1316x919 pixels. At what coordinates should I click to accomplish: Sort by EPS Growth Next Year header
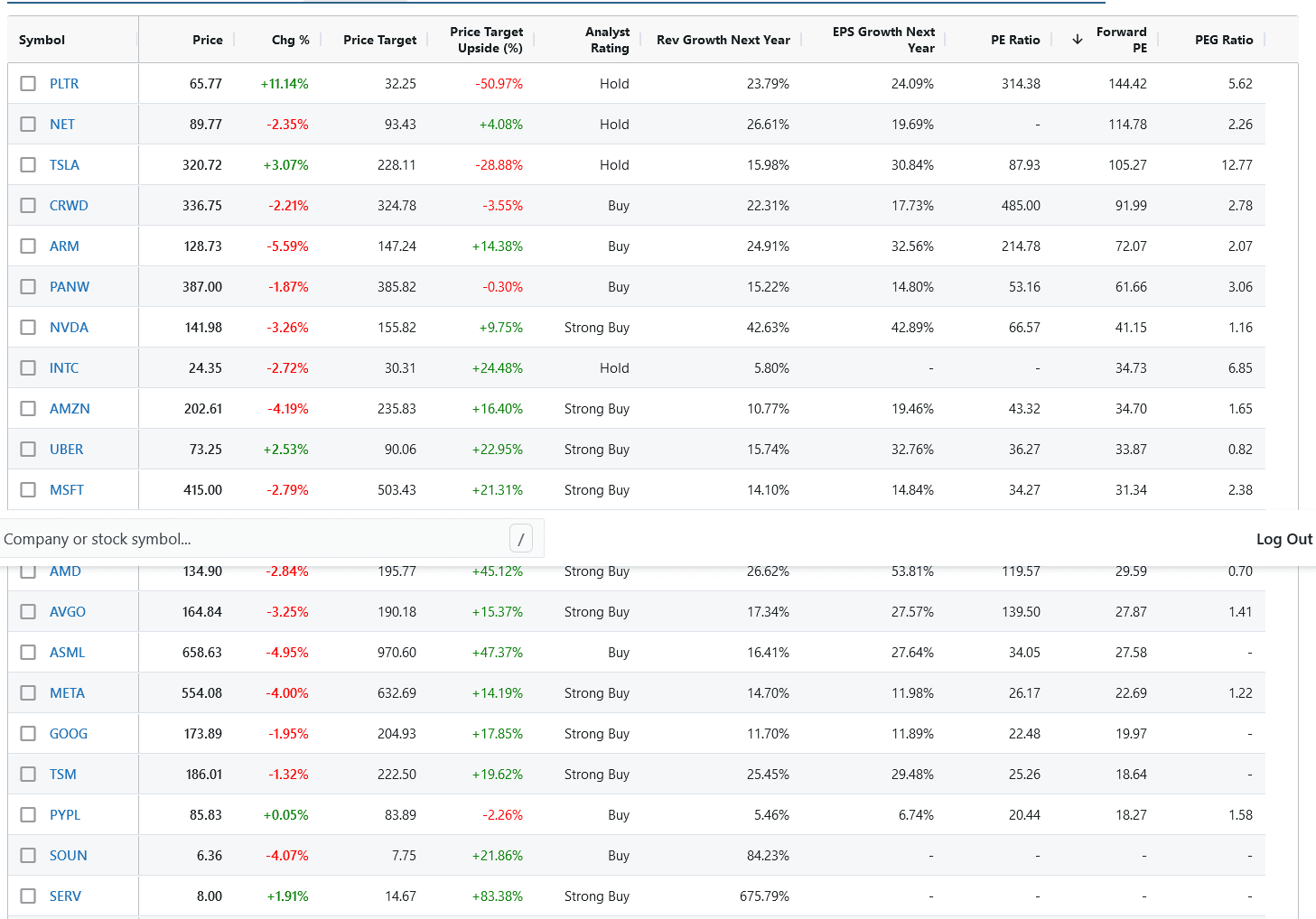(883, 40)
